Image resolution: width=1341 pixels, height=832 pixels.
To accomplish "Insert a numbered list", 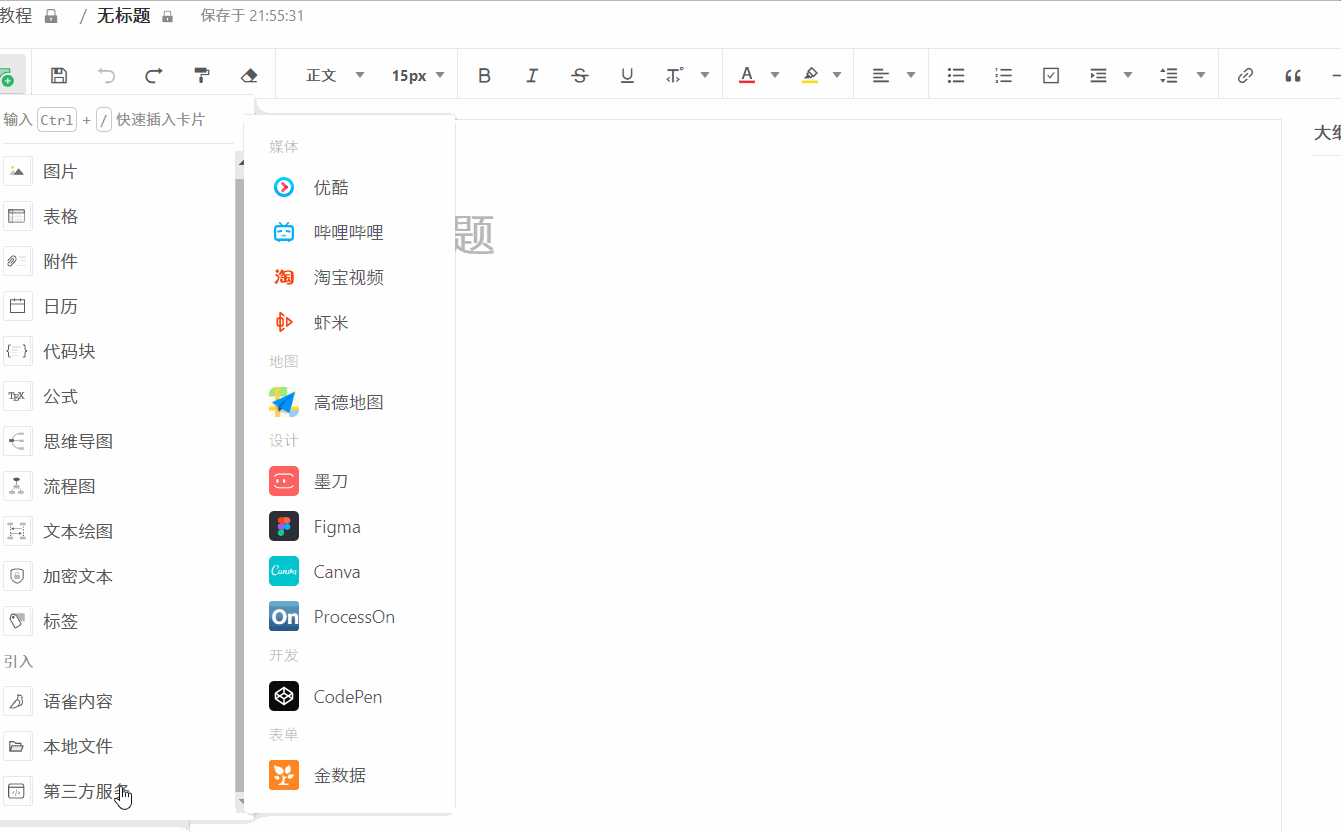I will (1004, 75).
